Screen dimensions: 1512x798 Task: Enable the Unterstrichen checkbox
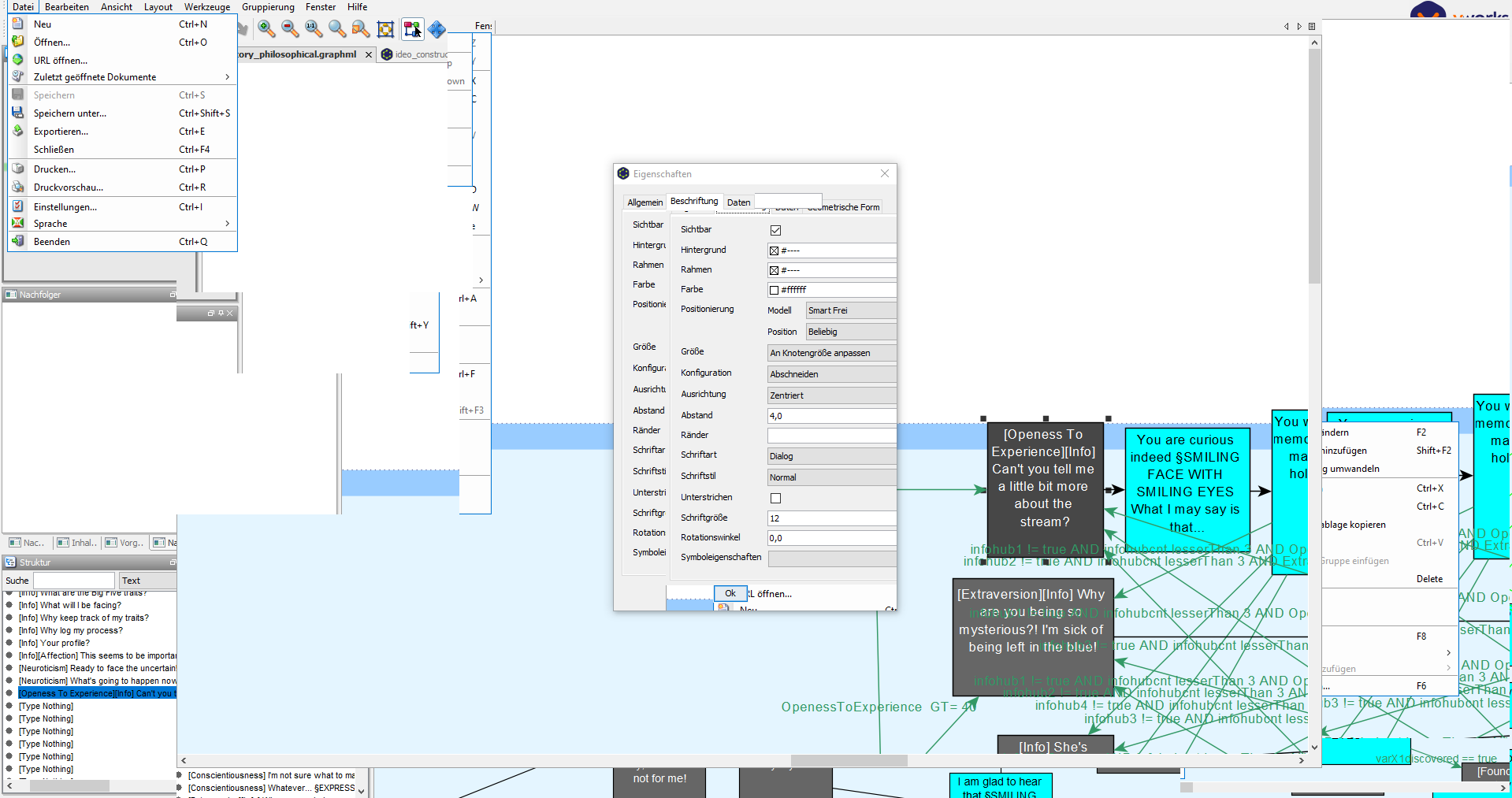point(775,498)
